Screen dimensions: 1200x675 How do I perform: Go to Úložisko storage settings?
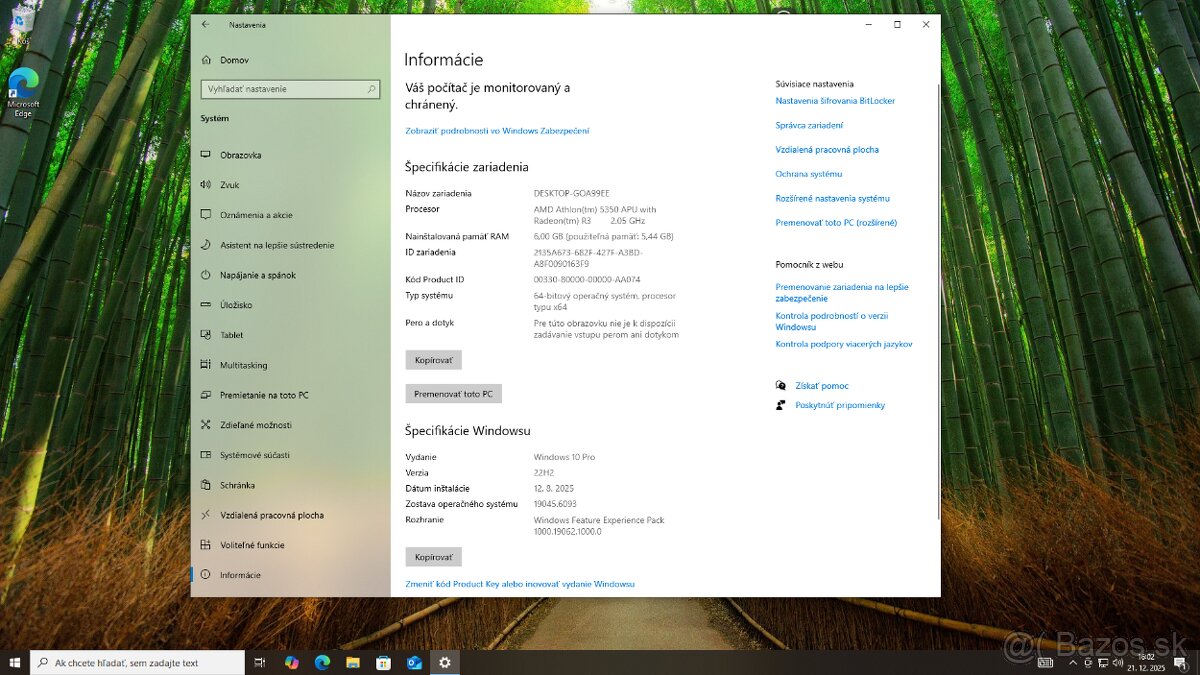(x=236, y=305)
